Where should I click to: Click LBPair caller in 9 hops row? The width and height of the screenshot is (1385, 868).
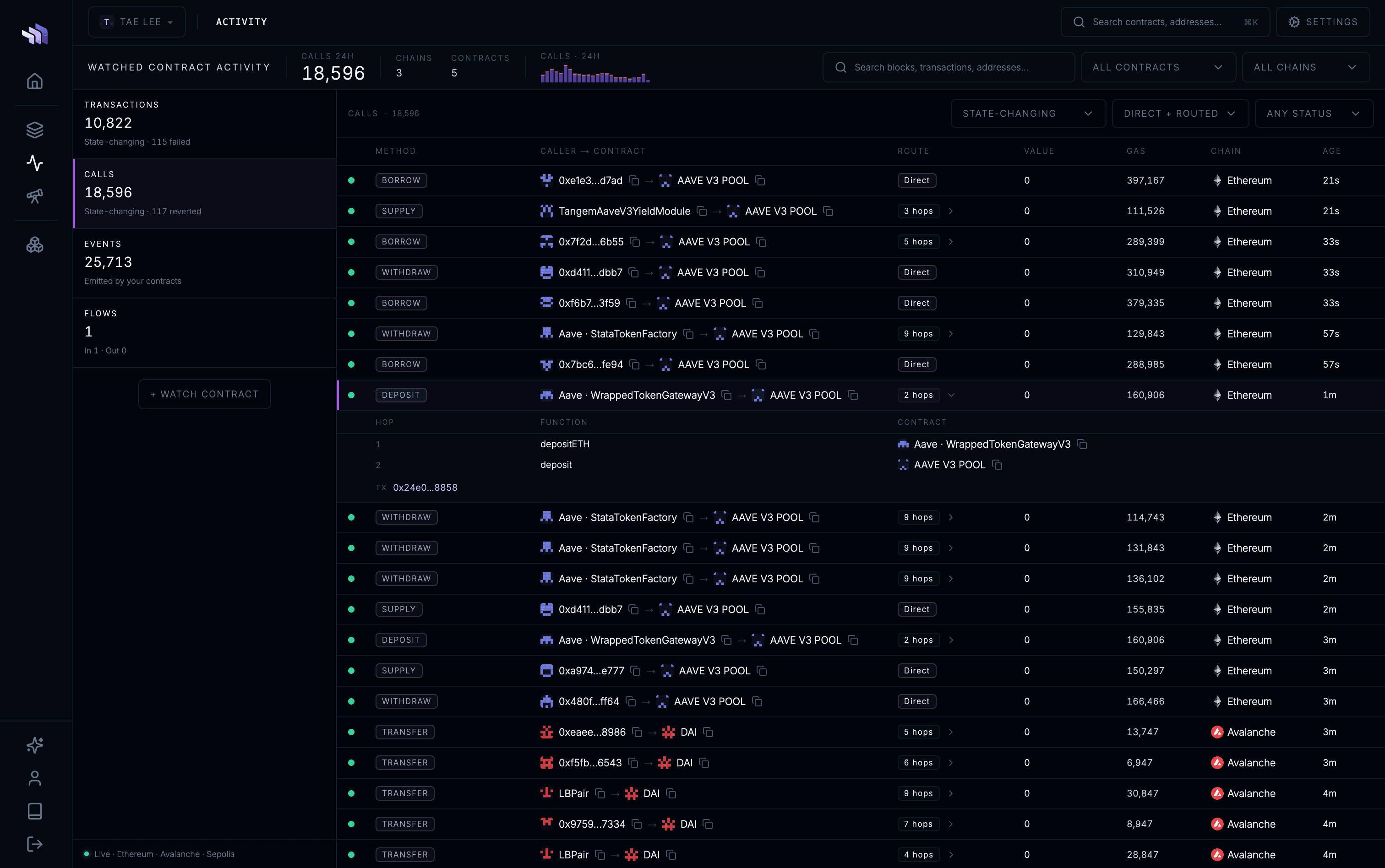(x=573, y=793)
